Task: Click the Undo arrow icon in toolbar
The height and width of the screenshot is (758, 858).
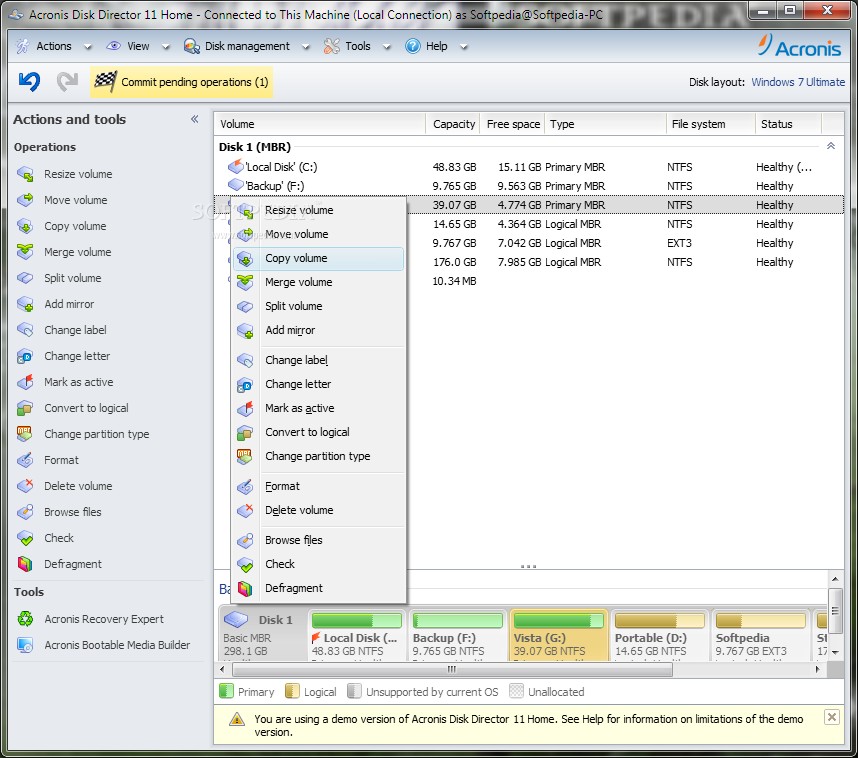Action: (29, 82)
